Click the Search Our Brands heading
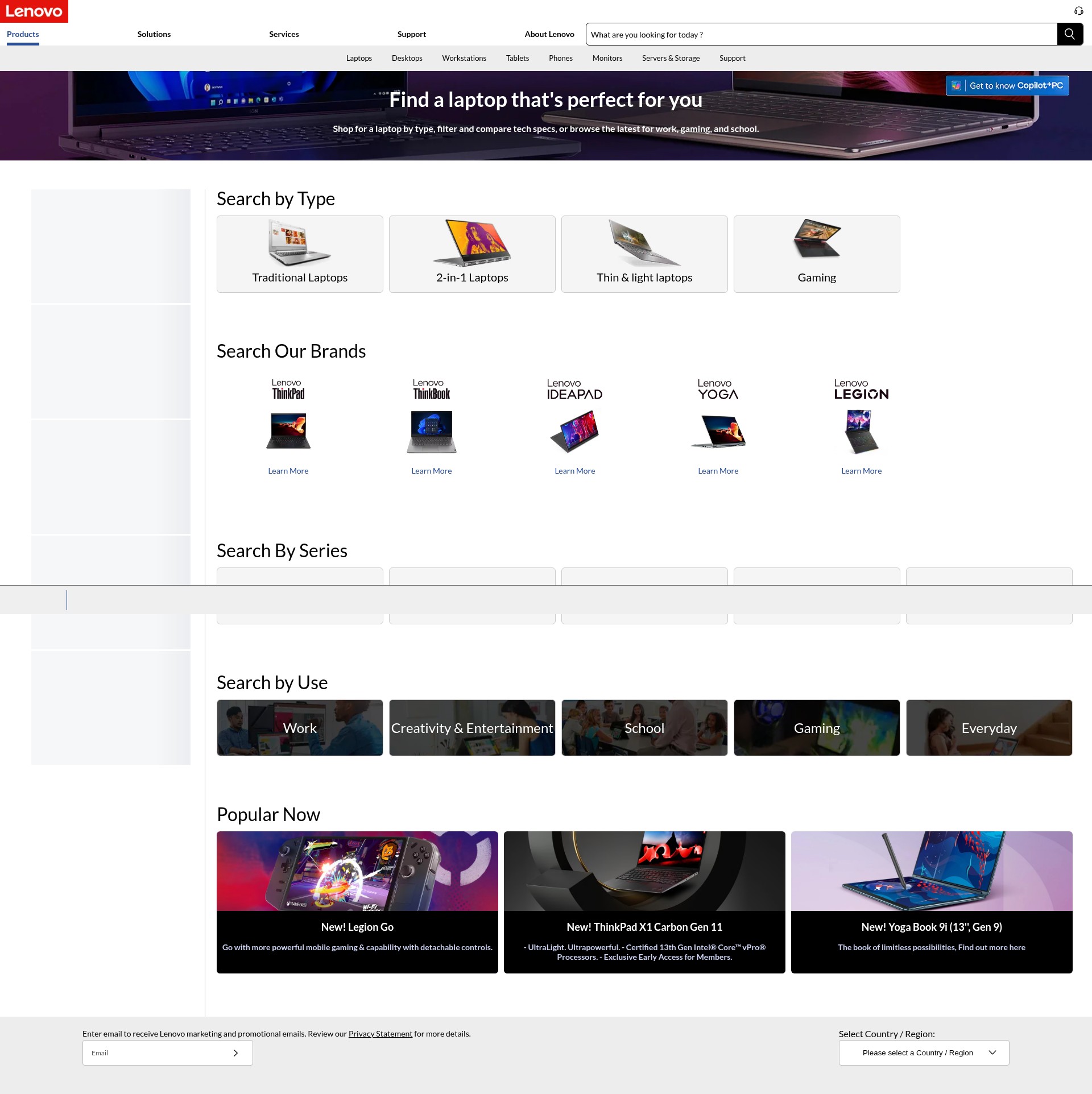Image resolution: width=1092 pixels, height=1094 pixels. tap(291, 351)
